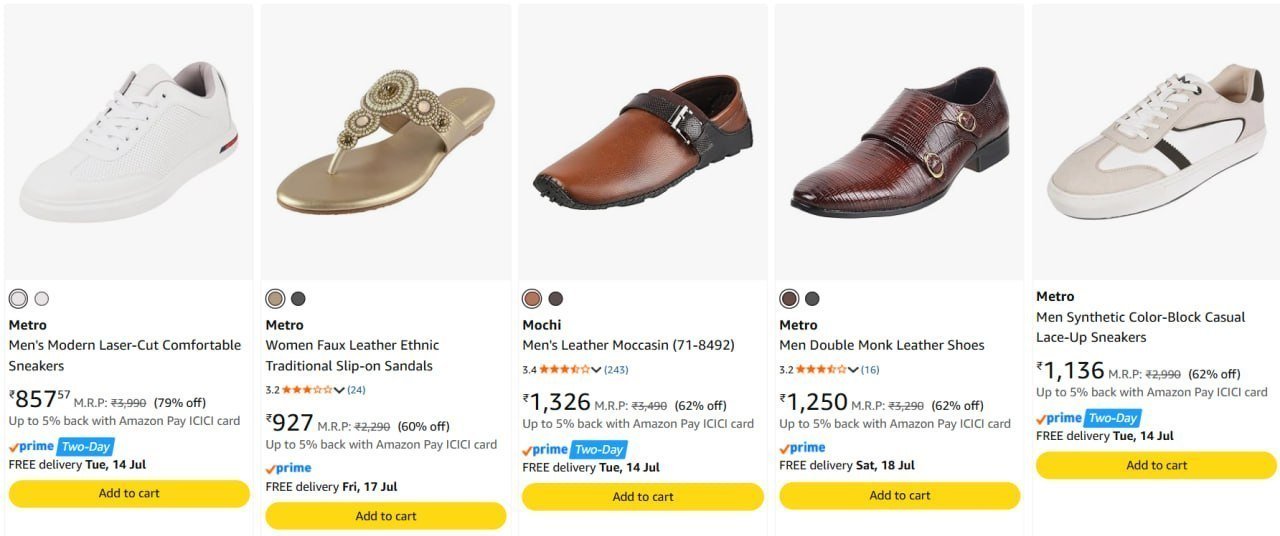Viewport: 1280px width, 536px height.
Task: Expand star rating arrow on Monk Shoes
Action: point(853,370)
